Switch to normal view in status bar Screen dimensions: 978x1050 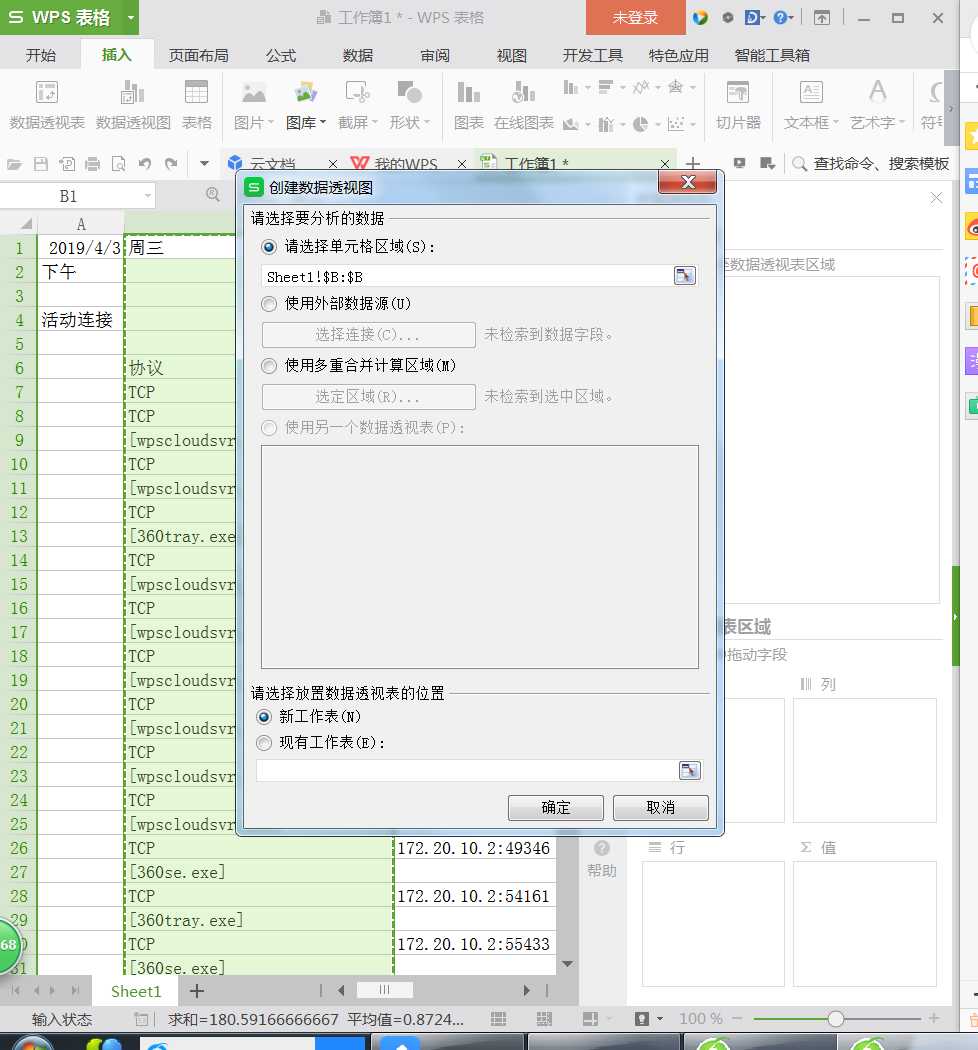point(498,1019)
